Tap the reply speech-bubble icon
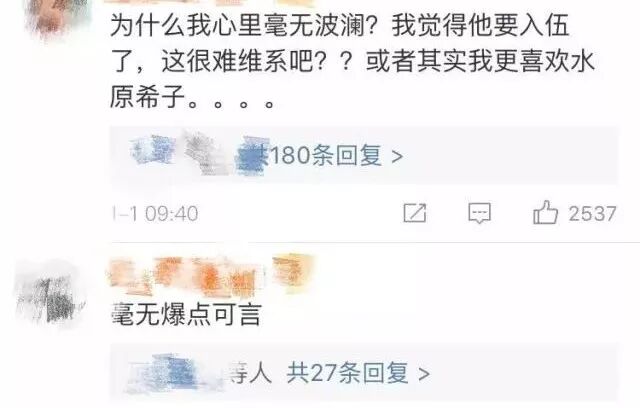 pyautogui.click(x=479, y=213)
